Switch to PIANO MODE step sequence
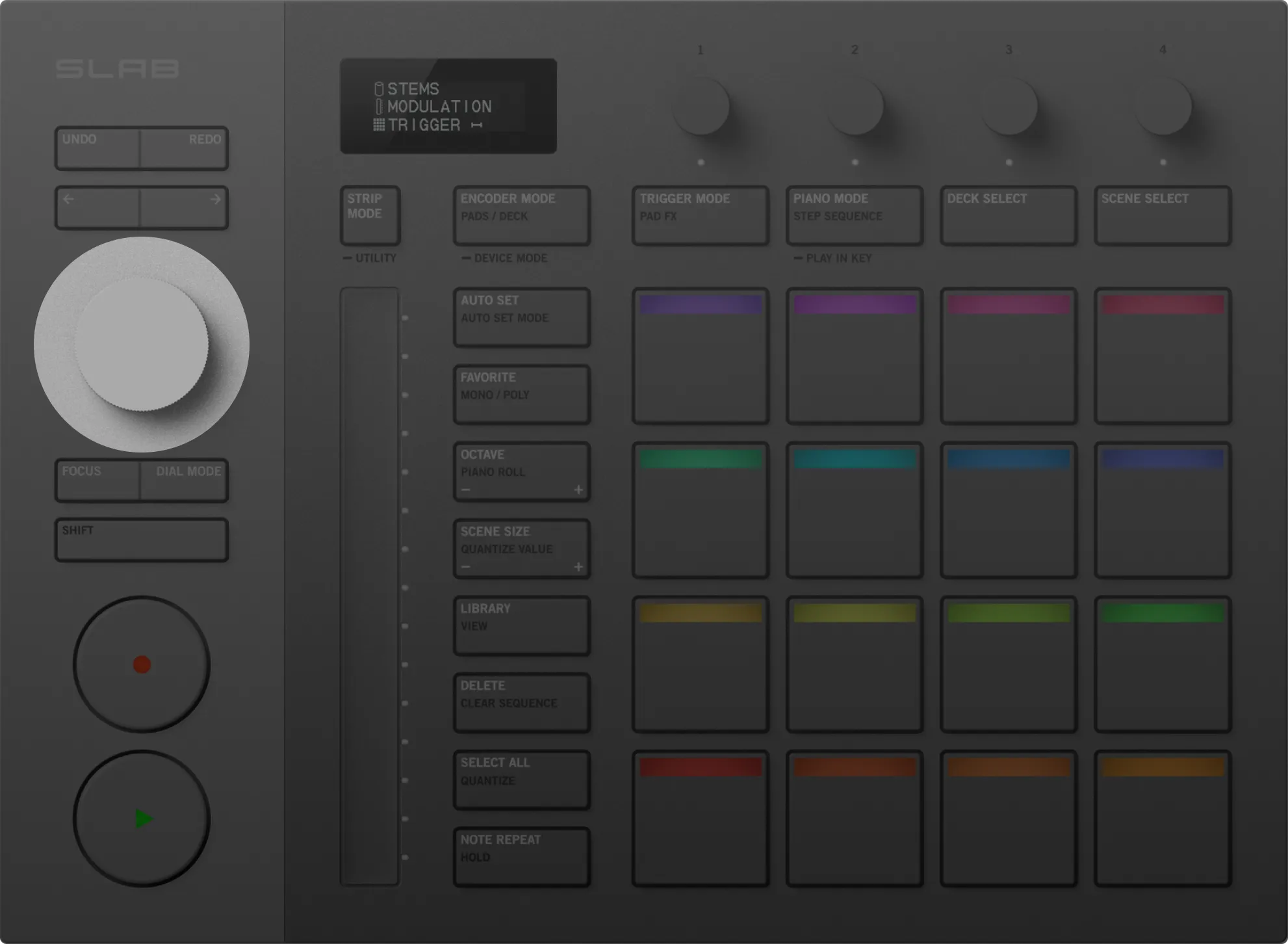1288x944 pixels. click(854, 215)
